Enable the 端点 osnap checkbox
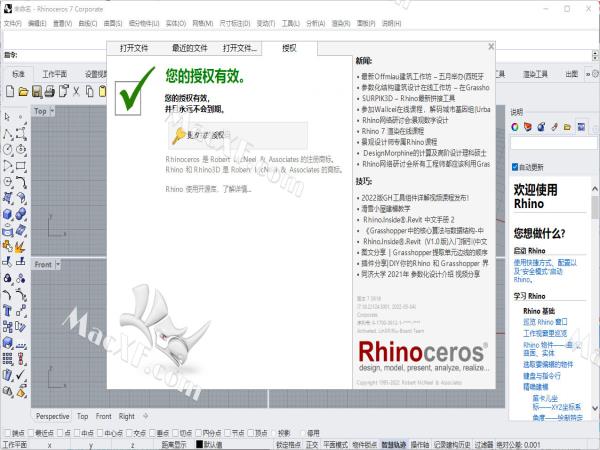 7,433
